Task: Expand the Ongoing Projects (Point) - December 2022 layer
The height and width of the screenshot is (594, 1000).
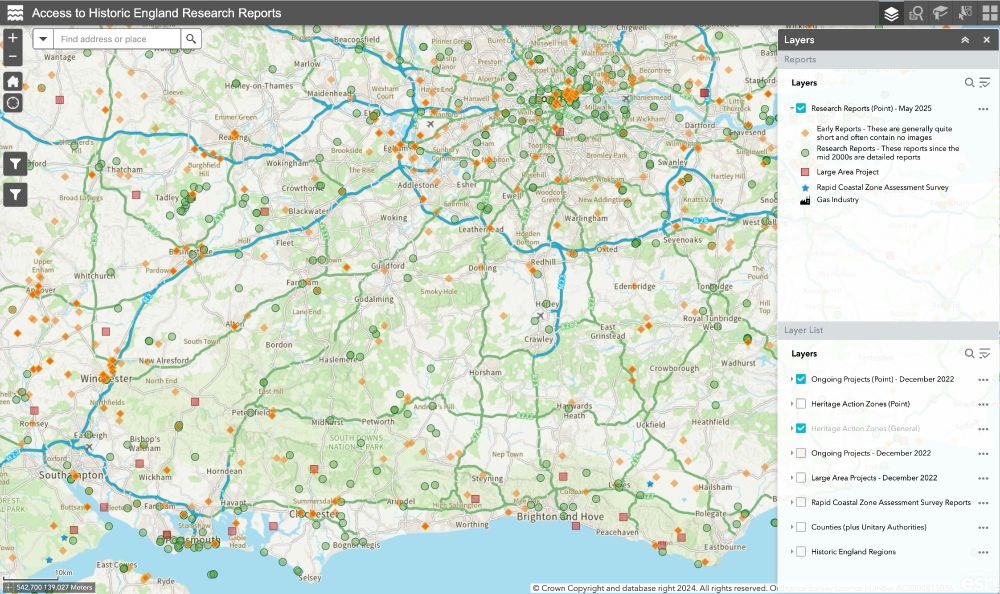Action: tap(791, 379)
